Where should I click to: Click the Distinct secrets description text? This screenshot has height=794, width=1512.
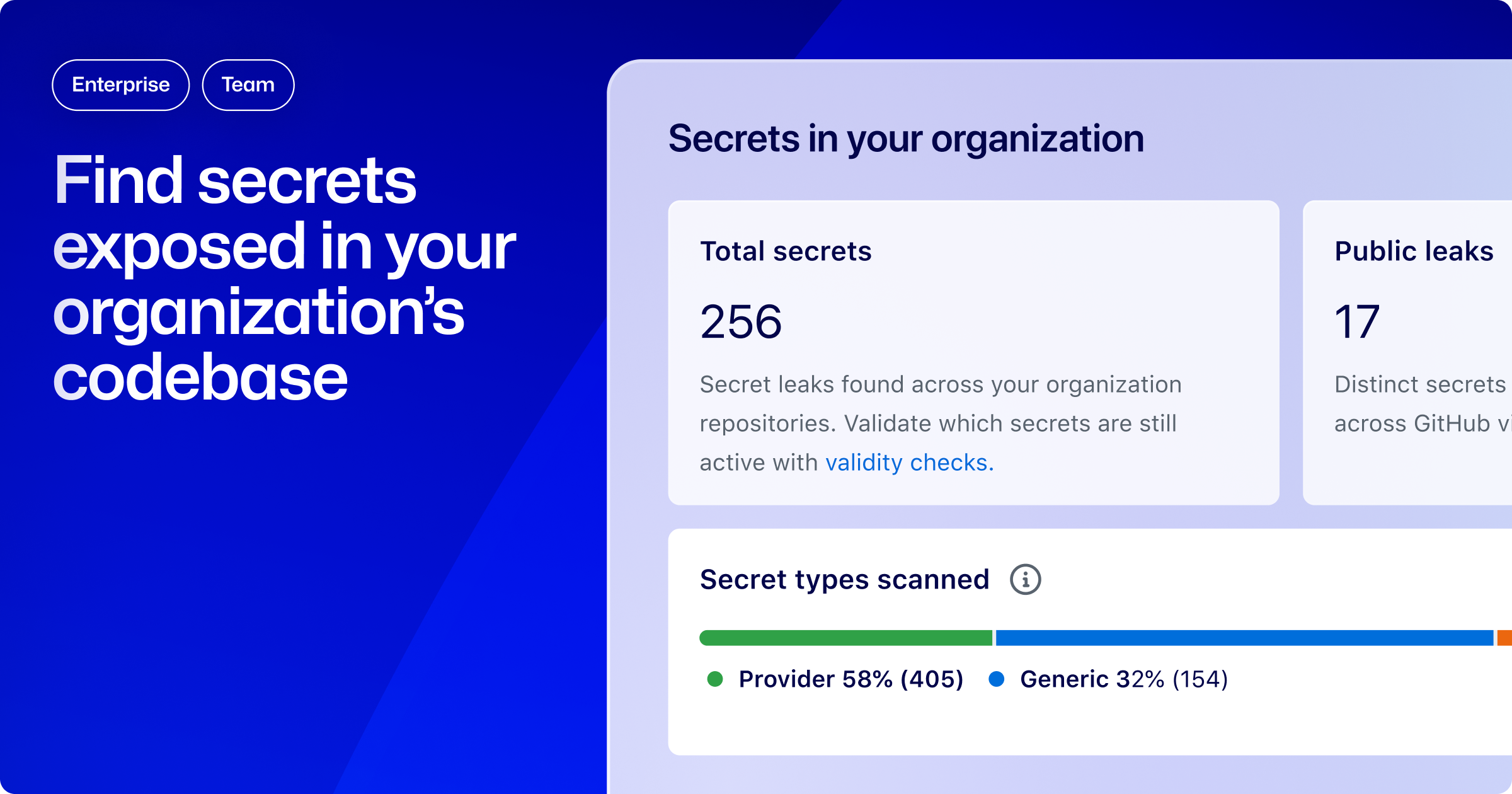(x=1421, y=403)
